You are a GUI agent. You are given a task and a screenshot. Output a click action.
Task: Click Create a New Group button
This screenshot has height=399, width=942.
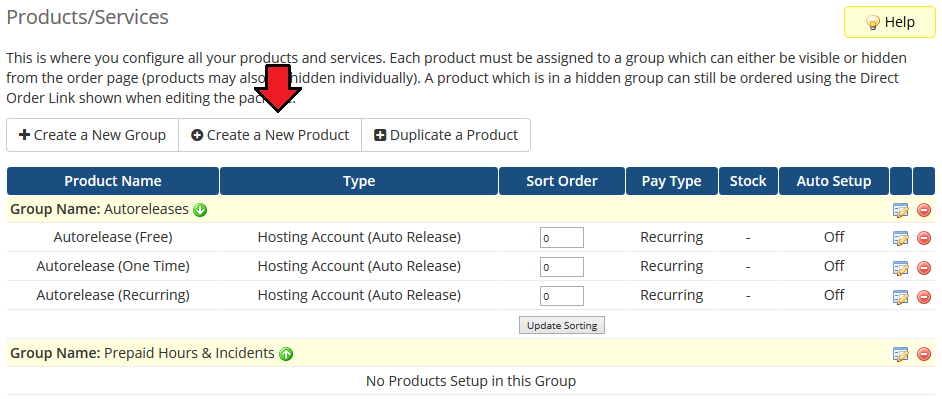point(93,135)
